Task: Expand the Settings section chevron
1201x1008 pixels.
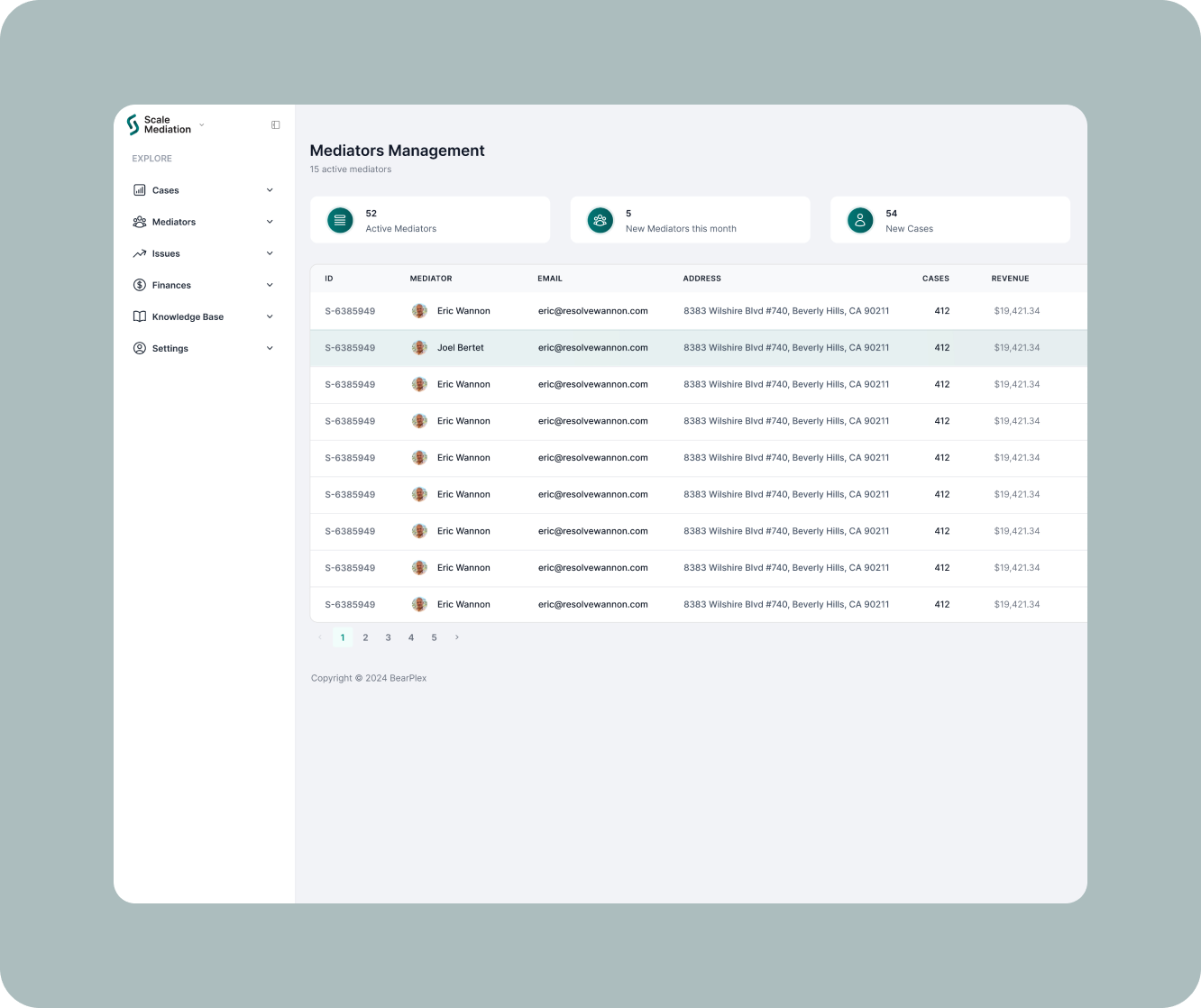Action: (x=270, y=348)
